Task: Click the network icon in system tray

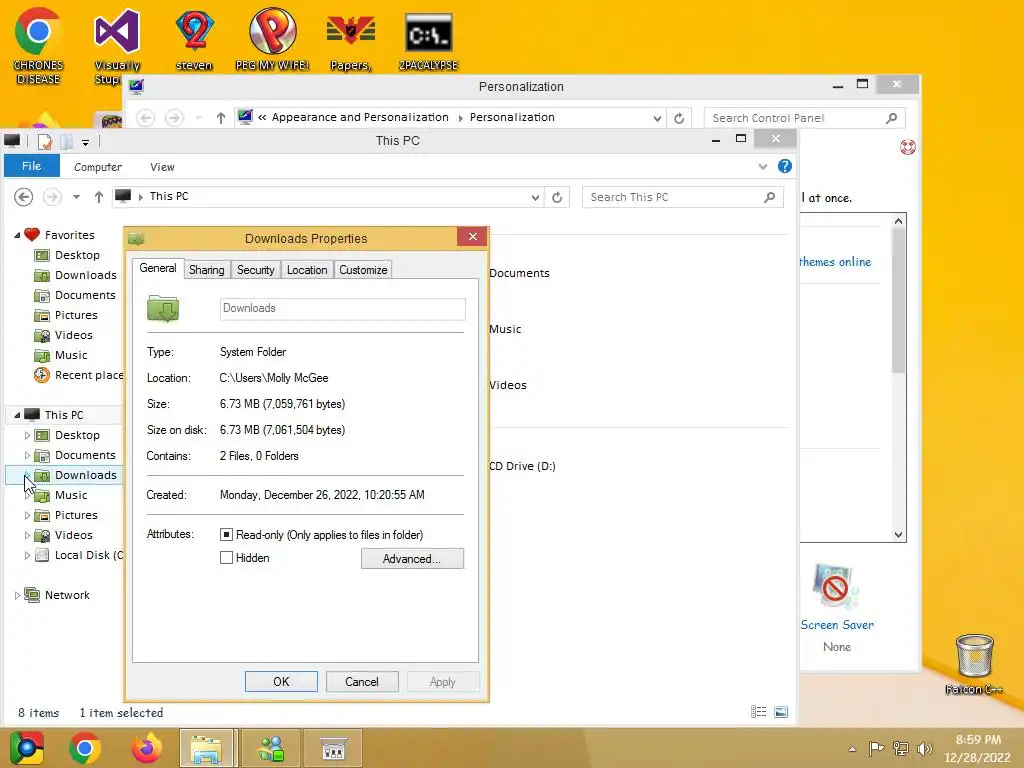Action: (x=901, y=748)
